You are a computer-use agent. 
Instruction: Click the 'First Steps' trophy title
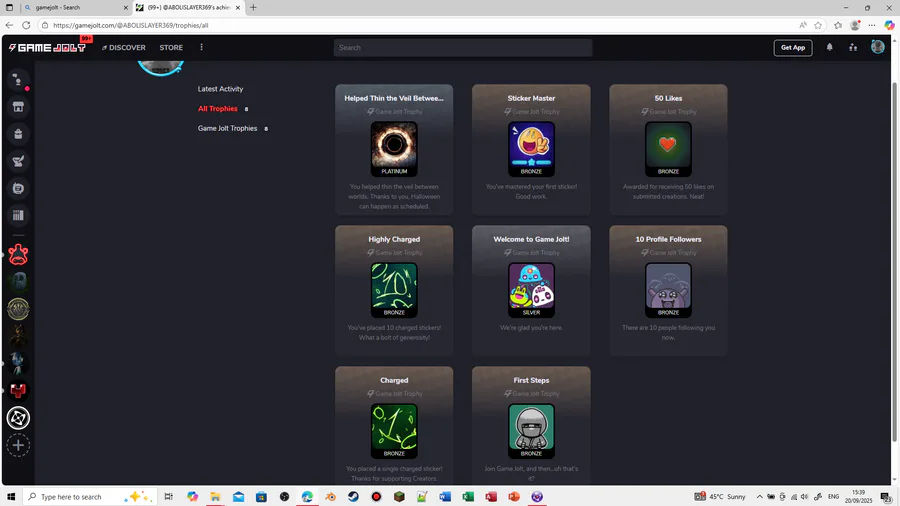click(x=531, y=380)
